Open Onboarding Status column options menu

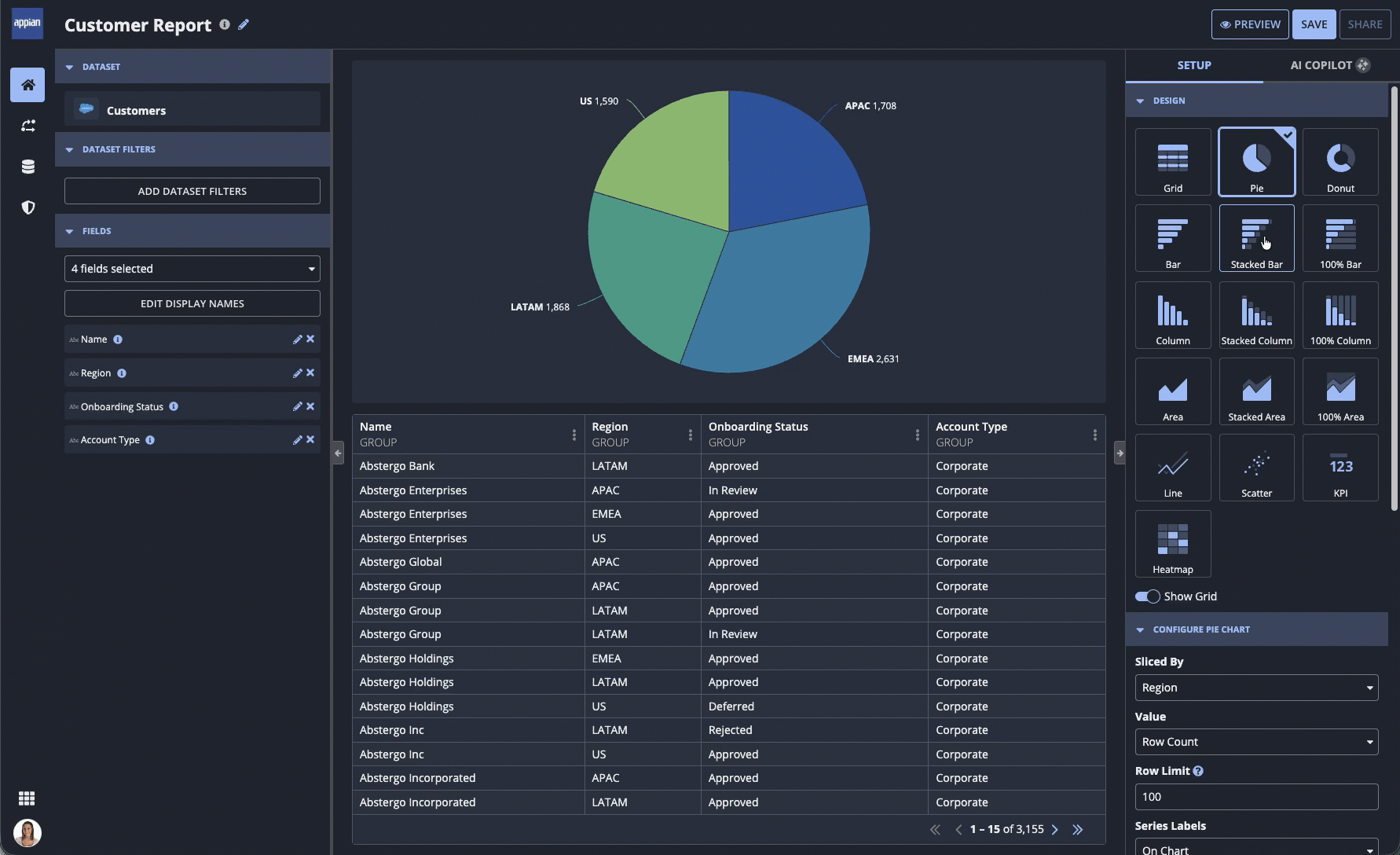click(x=917, y=435)
